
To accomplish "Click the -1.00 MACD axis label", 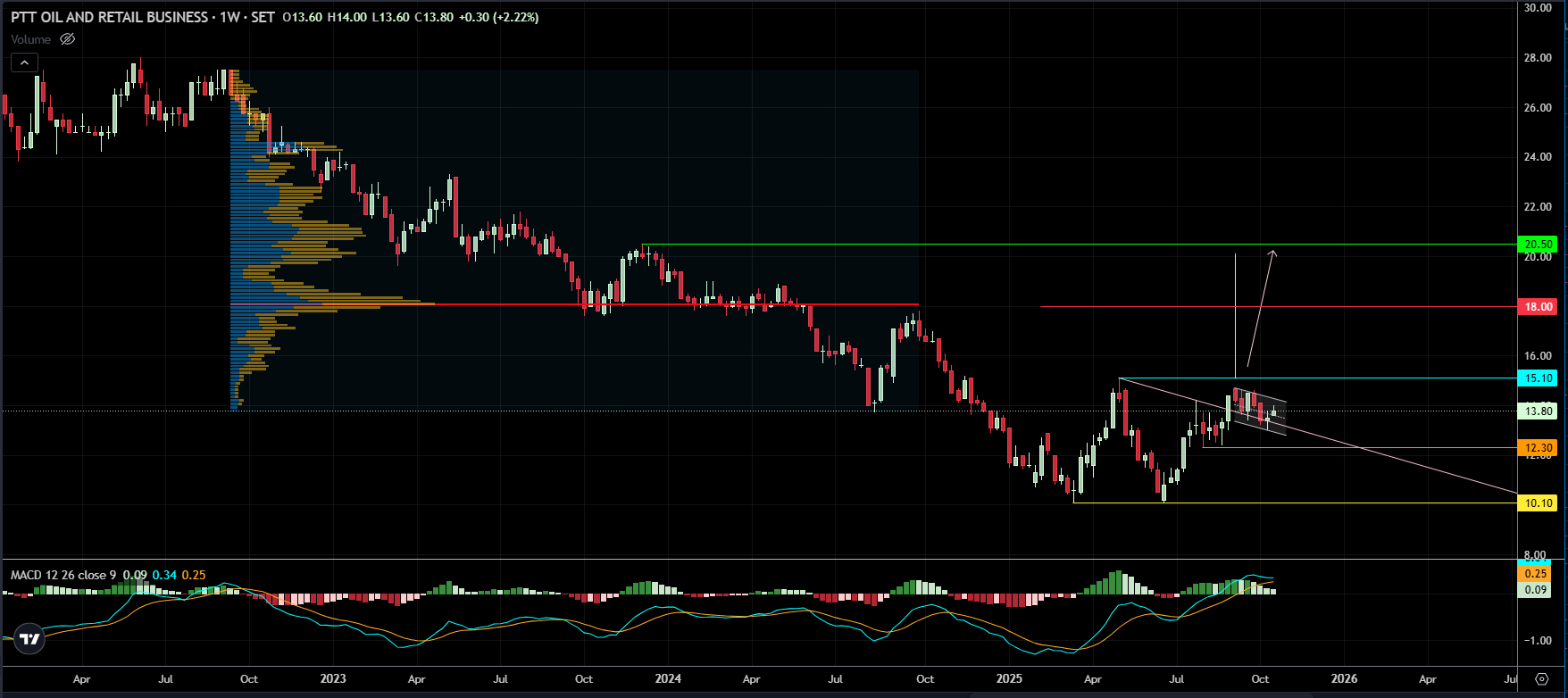I will tap(1536, 641).
